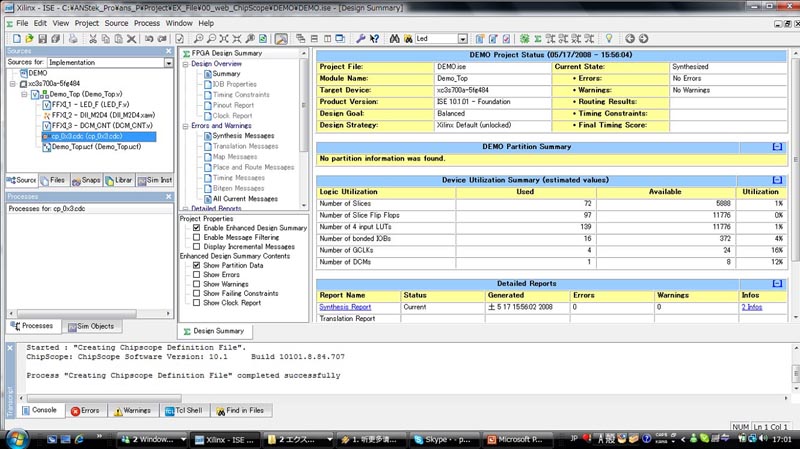800x449 pixels.
Task: Collapse the Errors and Warnings section
Action: (186, 126)
